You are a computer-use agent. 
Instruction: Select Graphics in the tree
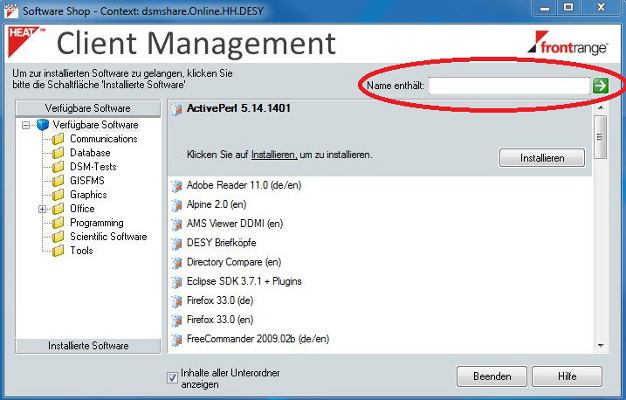coord(89,195)
